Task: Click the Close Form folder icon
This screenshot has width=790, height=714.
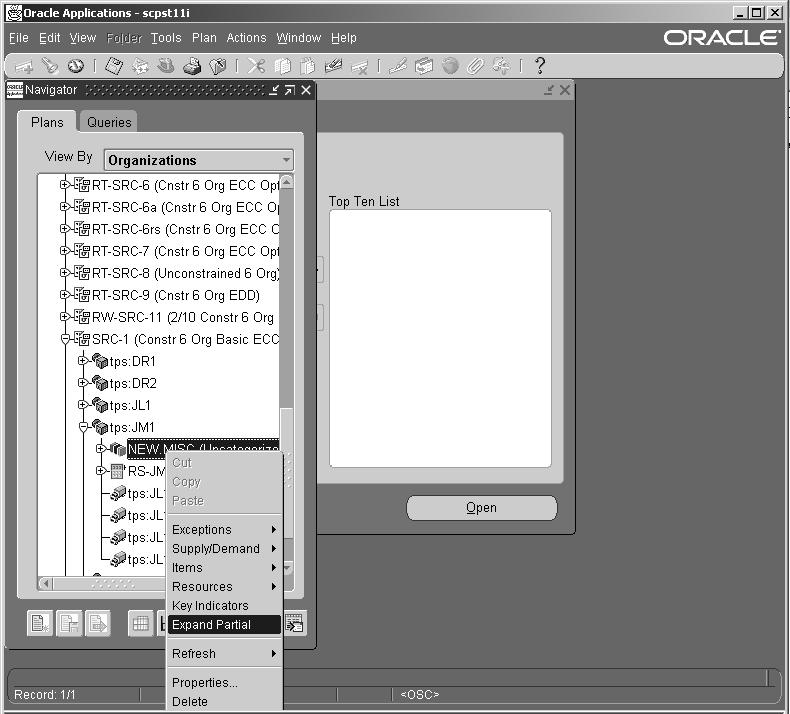Action: pos(218,66)
